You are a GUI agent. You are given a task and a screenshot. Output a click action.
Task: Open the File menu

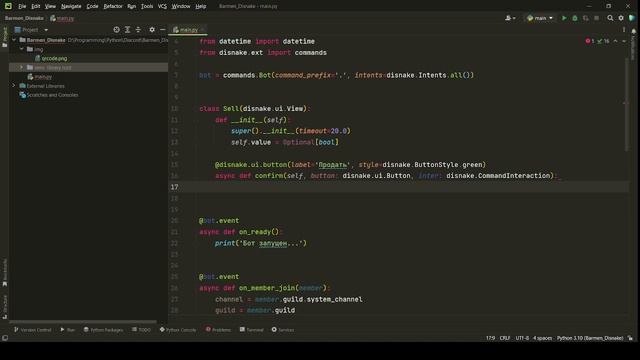click(22, 7)
